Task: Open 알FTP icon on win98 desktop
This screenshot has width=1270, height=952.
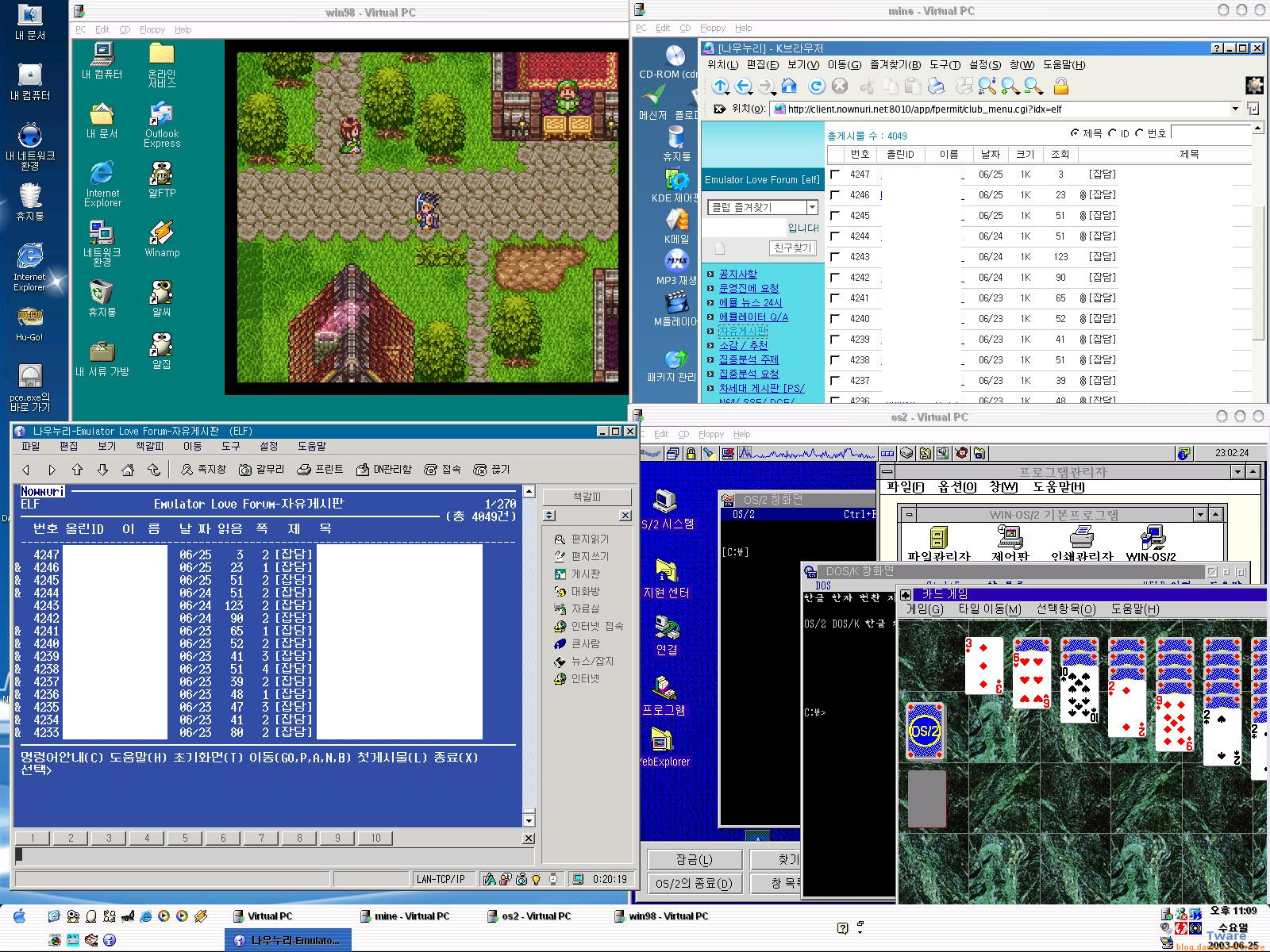Action: pos(162,179)
